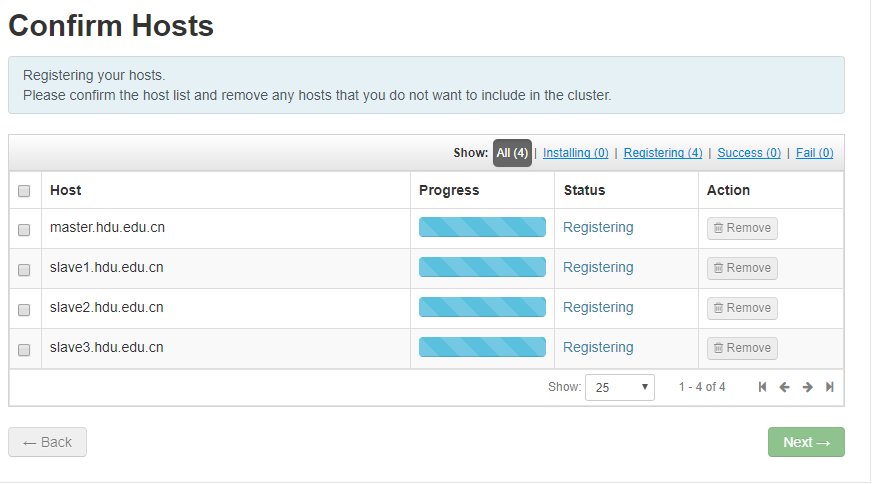
Task: Remove slave3.hdu.edu.cn host
Action: click(742, 348)
